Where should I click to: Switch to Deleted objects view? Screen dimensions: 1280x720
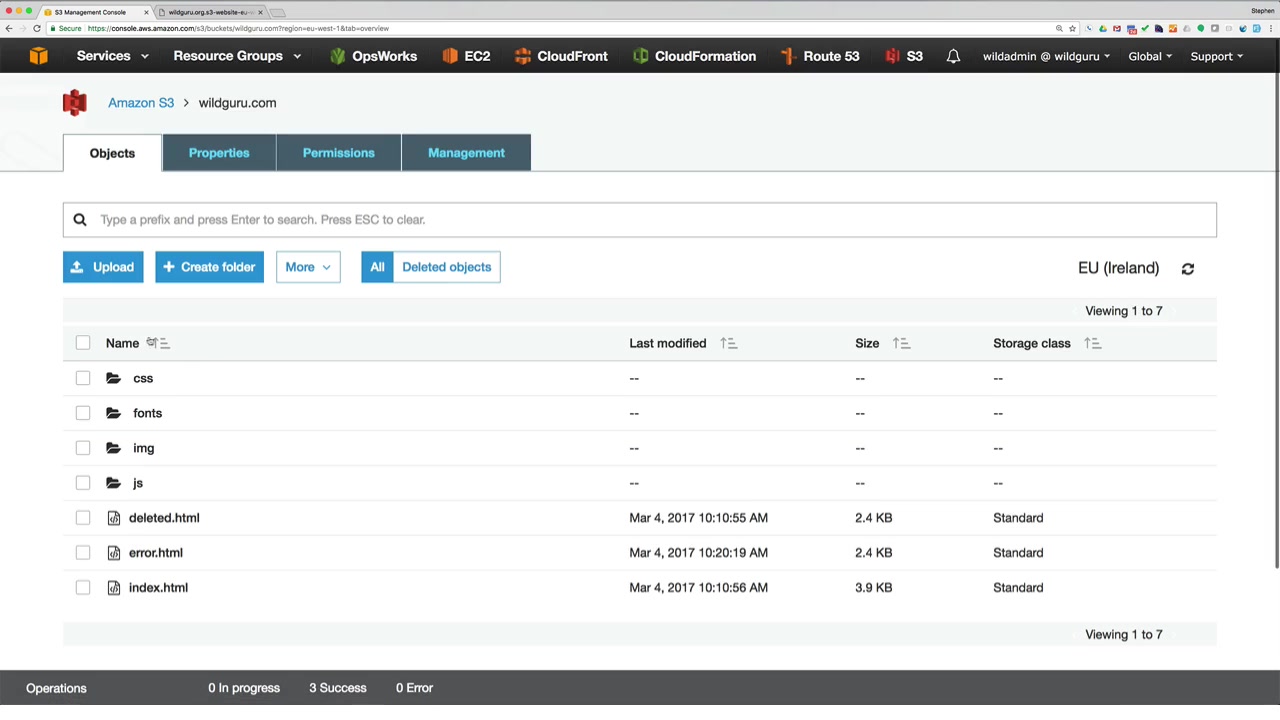[x=446, y=267]
